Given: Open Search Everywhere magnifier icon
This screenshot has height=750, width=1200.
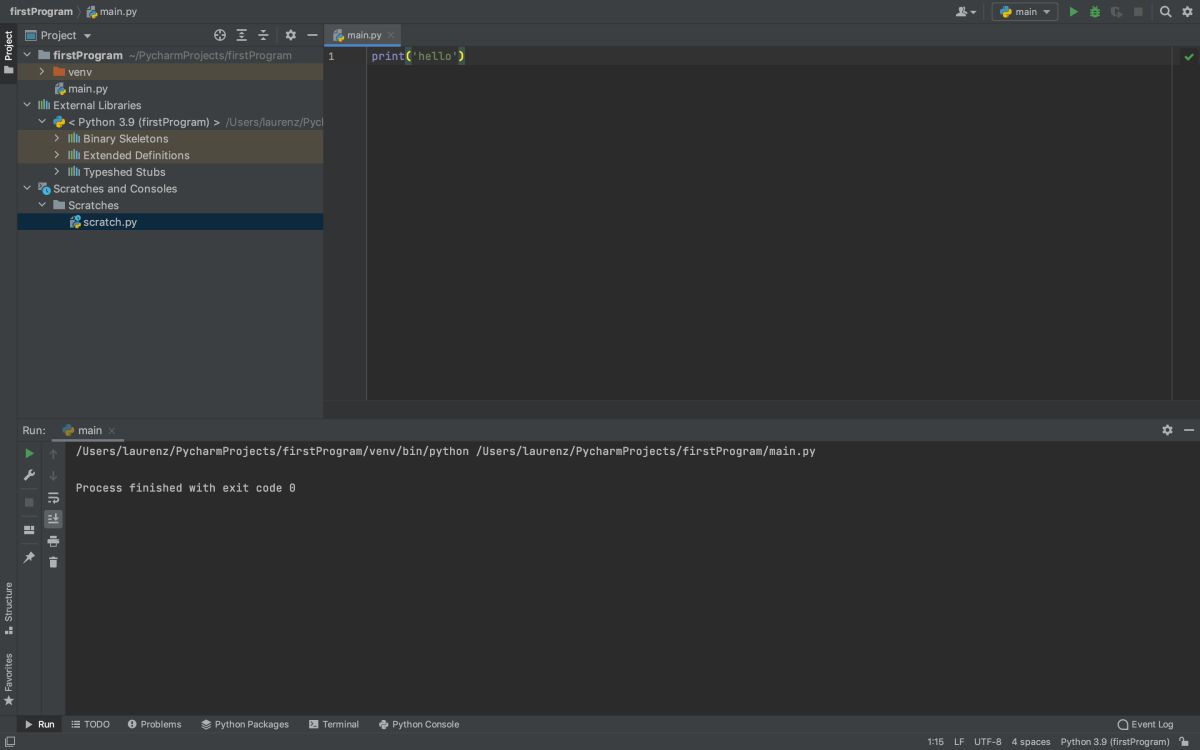Looking at the screenshot, I should [1165, 12].
